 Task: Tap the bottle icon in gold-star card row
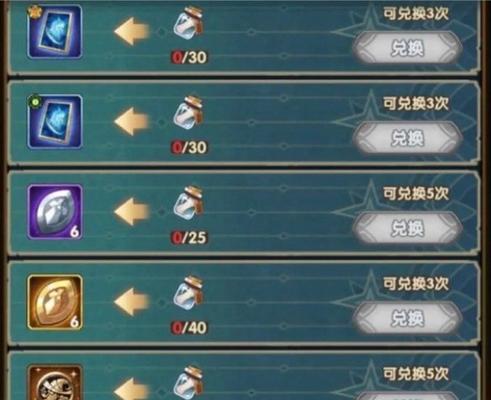point(189,22)
